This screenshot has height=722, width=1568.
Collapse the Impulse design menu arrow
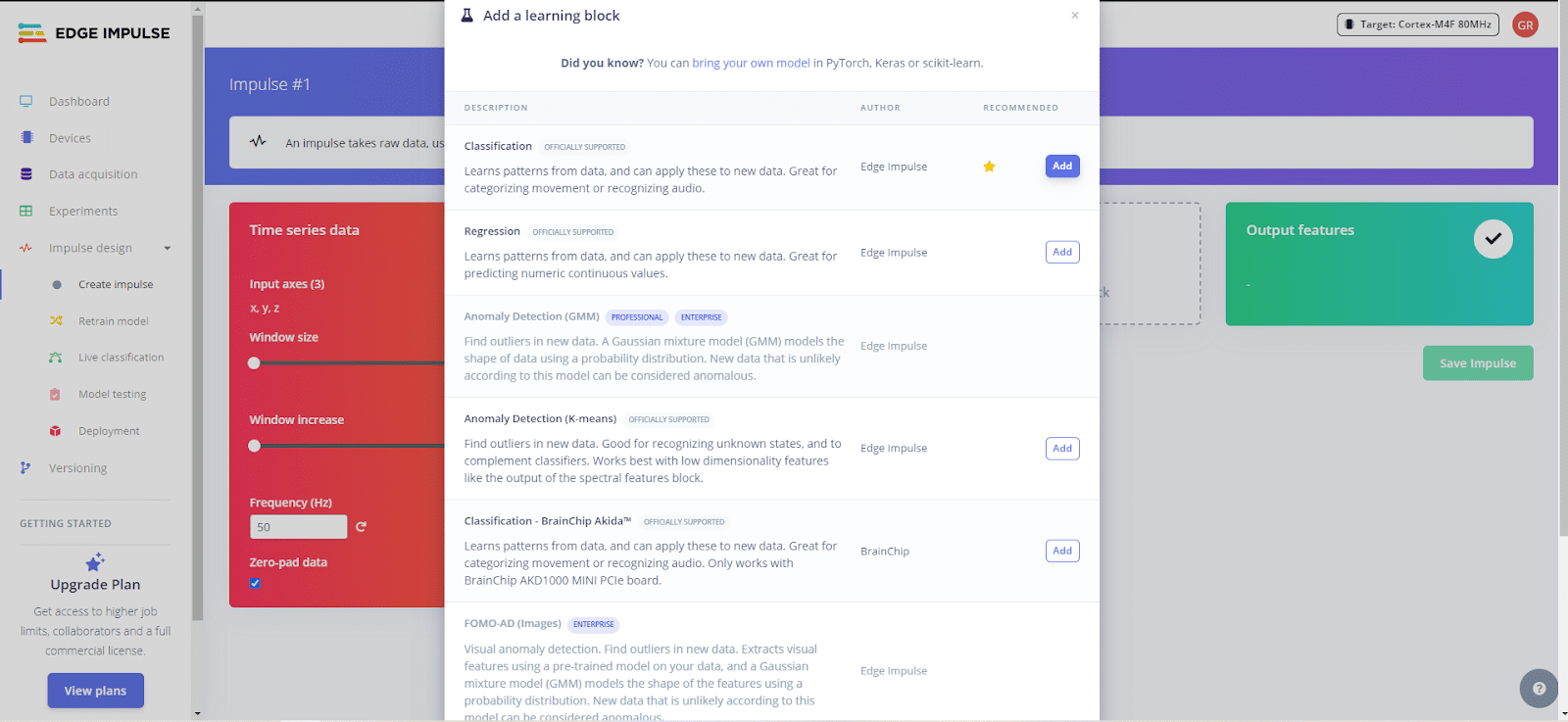(x=168, y=248)
